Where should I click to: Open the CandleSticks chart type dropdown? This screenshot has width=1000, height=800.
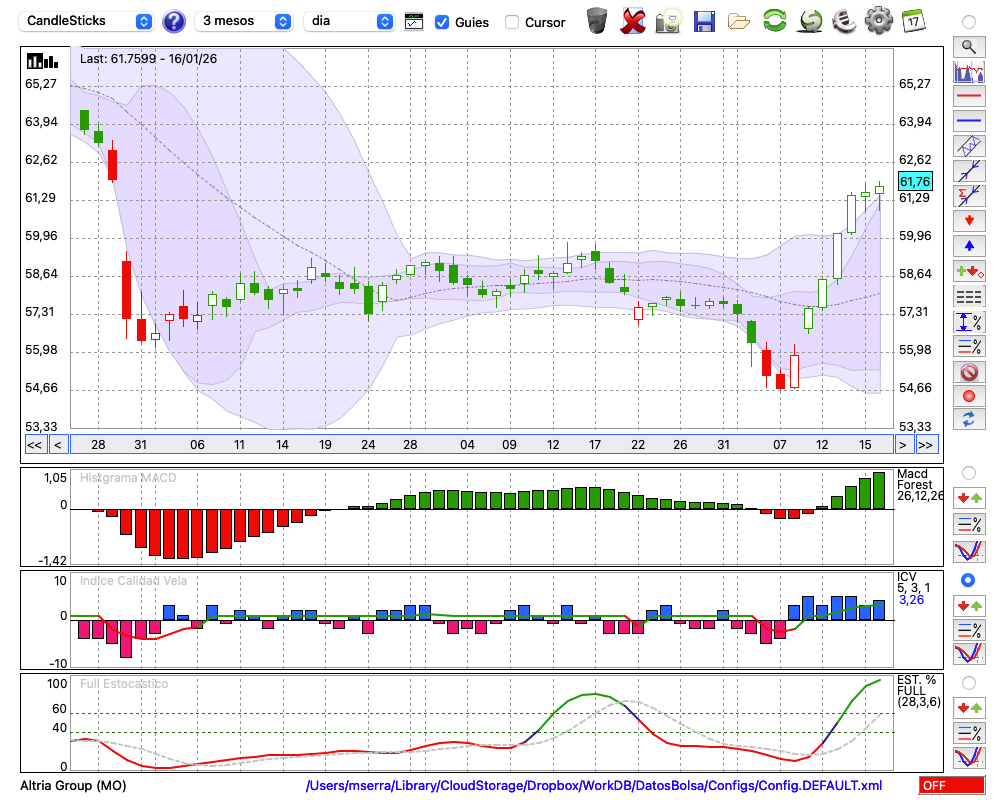point(87,21)
